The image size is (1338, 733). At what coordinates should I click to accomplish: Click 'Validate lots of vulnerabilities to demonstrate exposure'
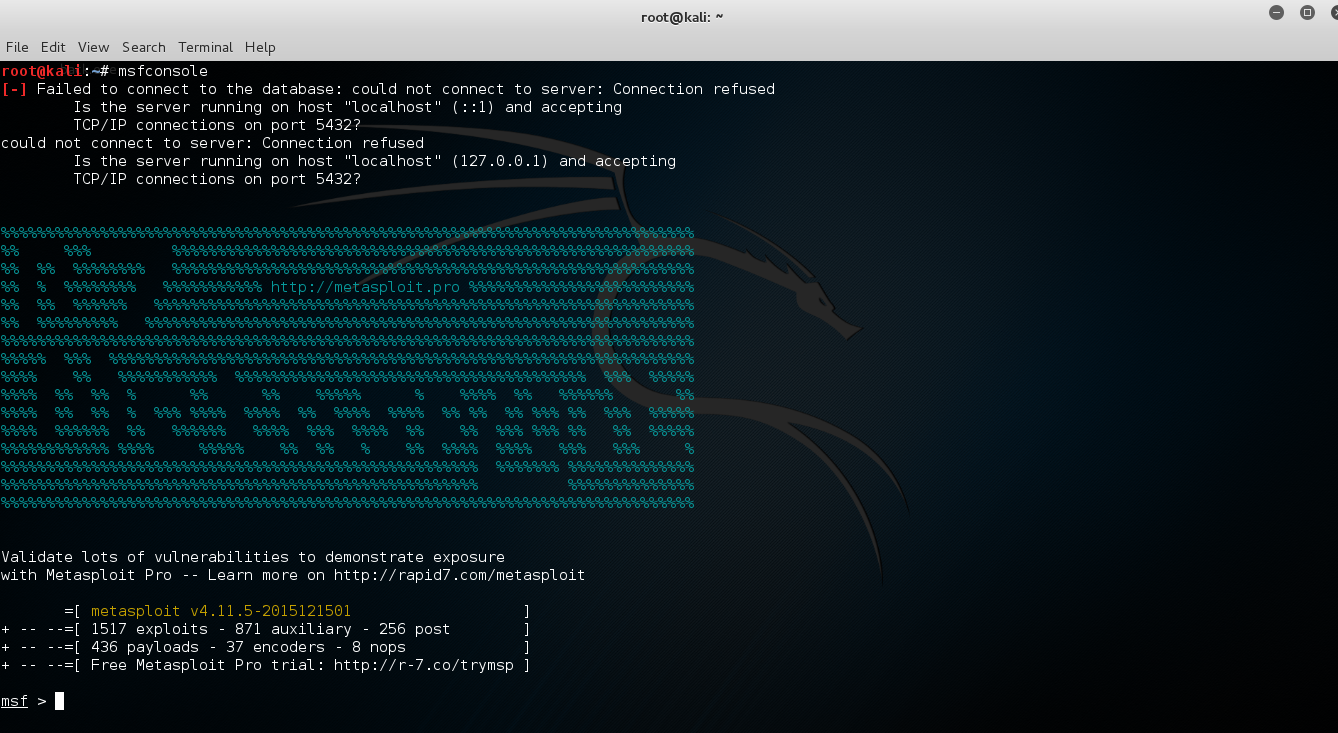[253, 557]
